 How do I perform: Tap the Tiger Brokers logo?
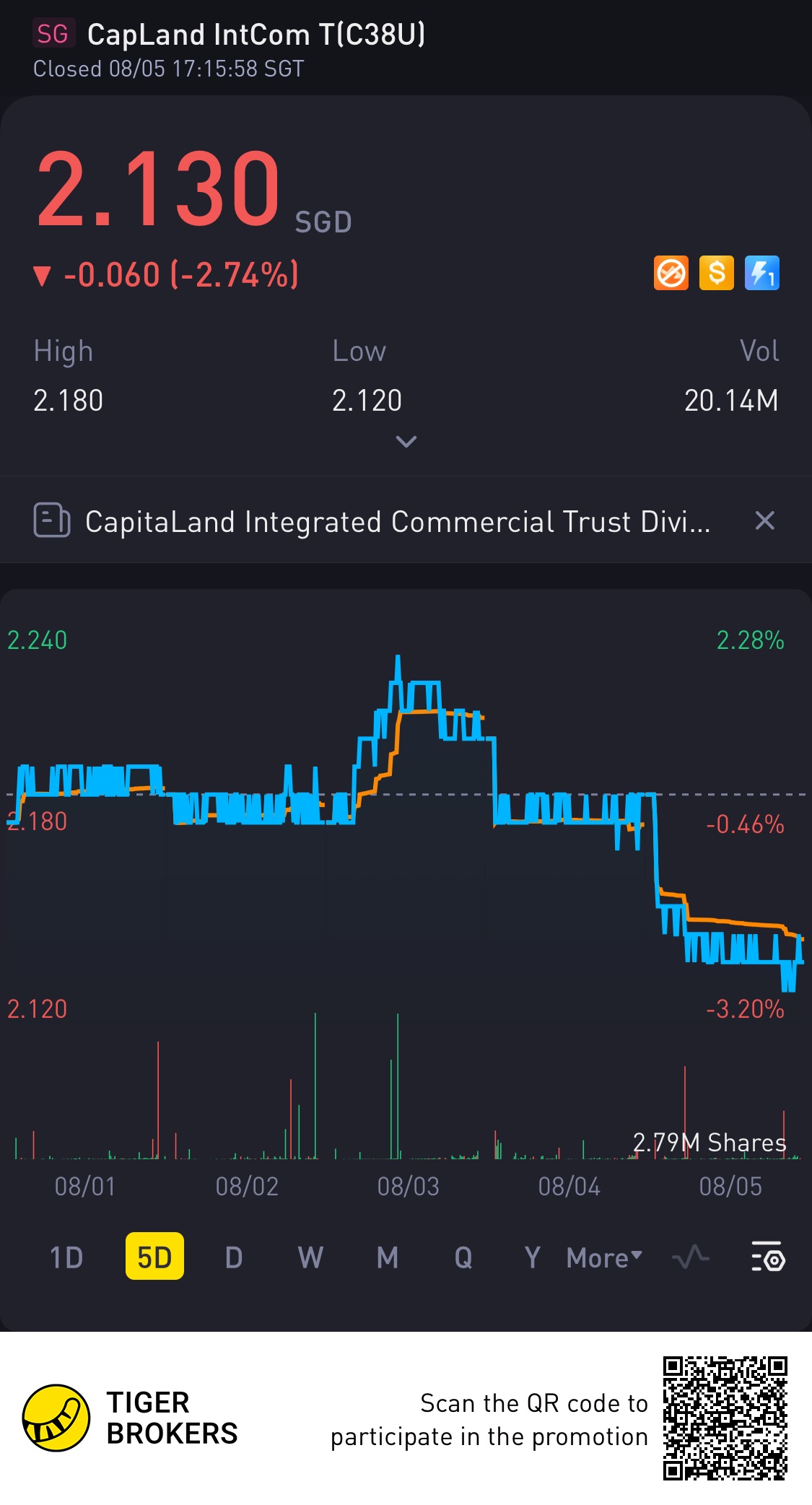click(x=56, y=1418)
